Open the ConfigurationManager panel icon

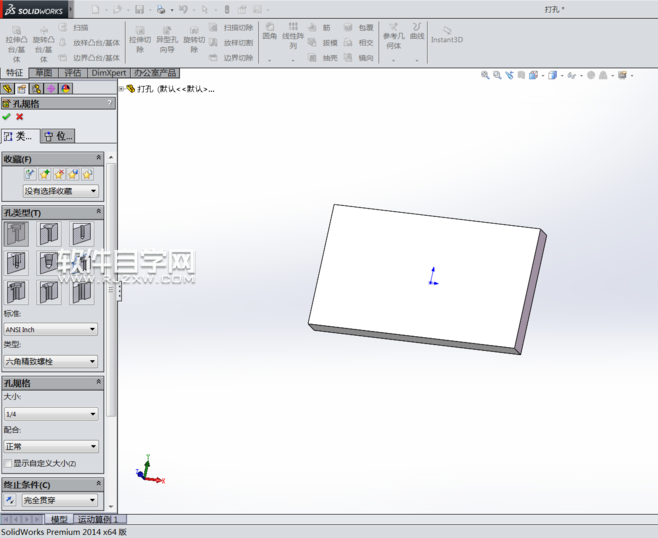pyautogui.click(x=37, y=89)
